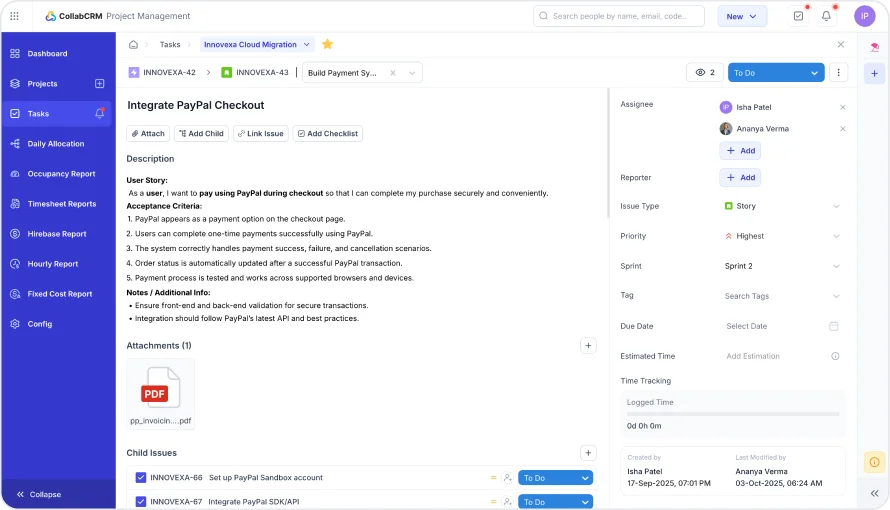Click priority icon of INNOVEXA-66

[x=493, y=478]
